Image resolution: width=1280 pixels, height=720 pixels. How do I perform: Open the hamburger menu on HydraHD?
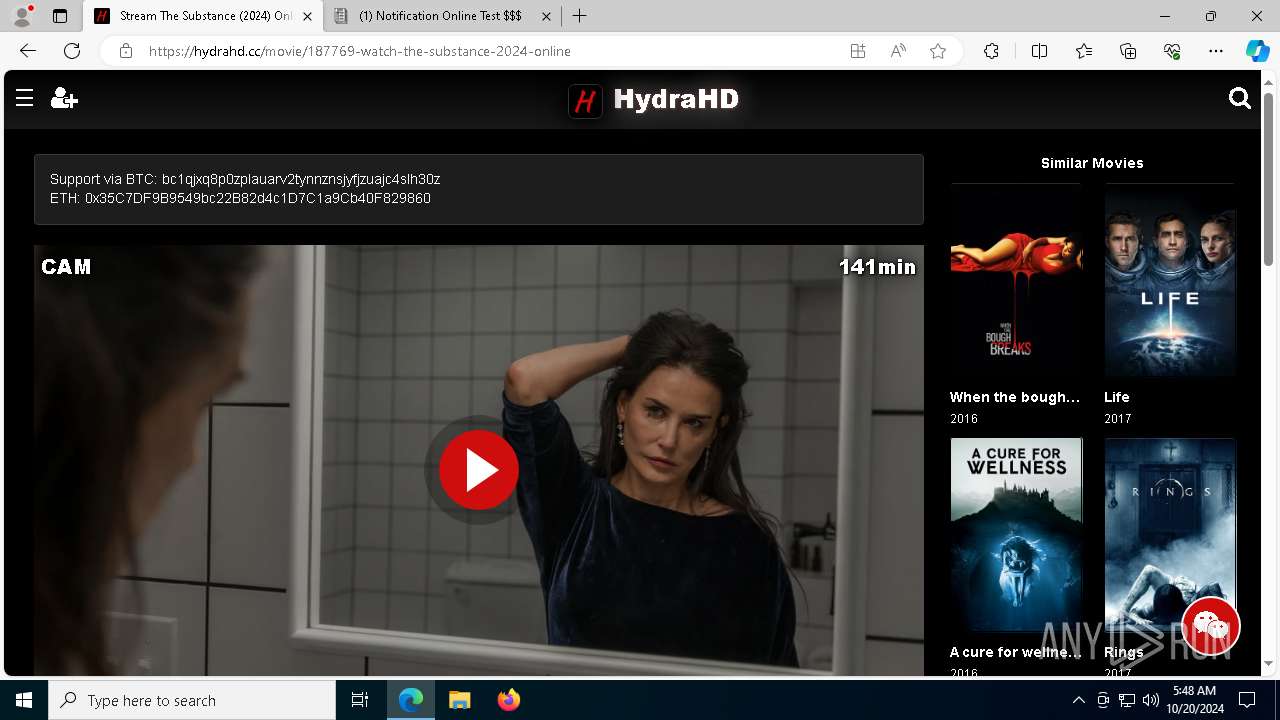tap(24, 98)
